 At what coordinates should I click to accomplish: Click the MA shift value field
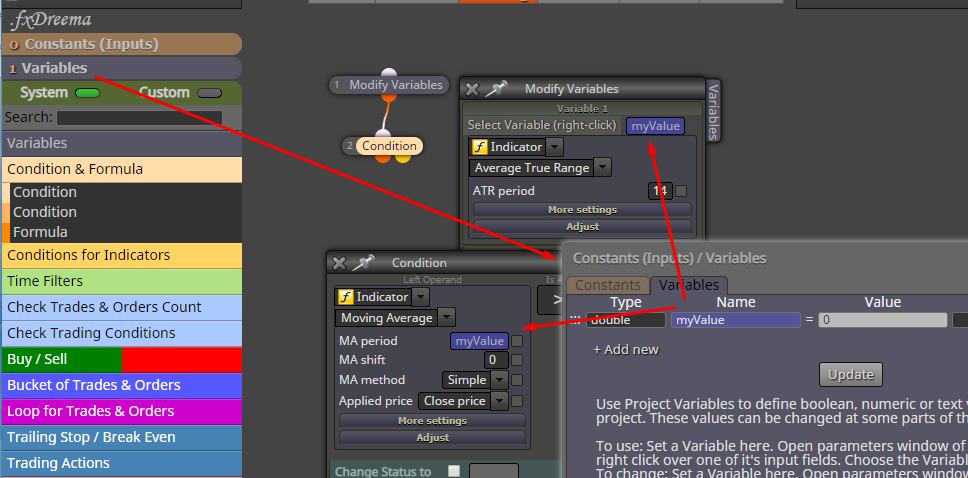[496, 360]
